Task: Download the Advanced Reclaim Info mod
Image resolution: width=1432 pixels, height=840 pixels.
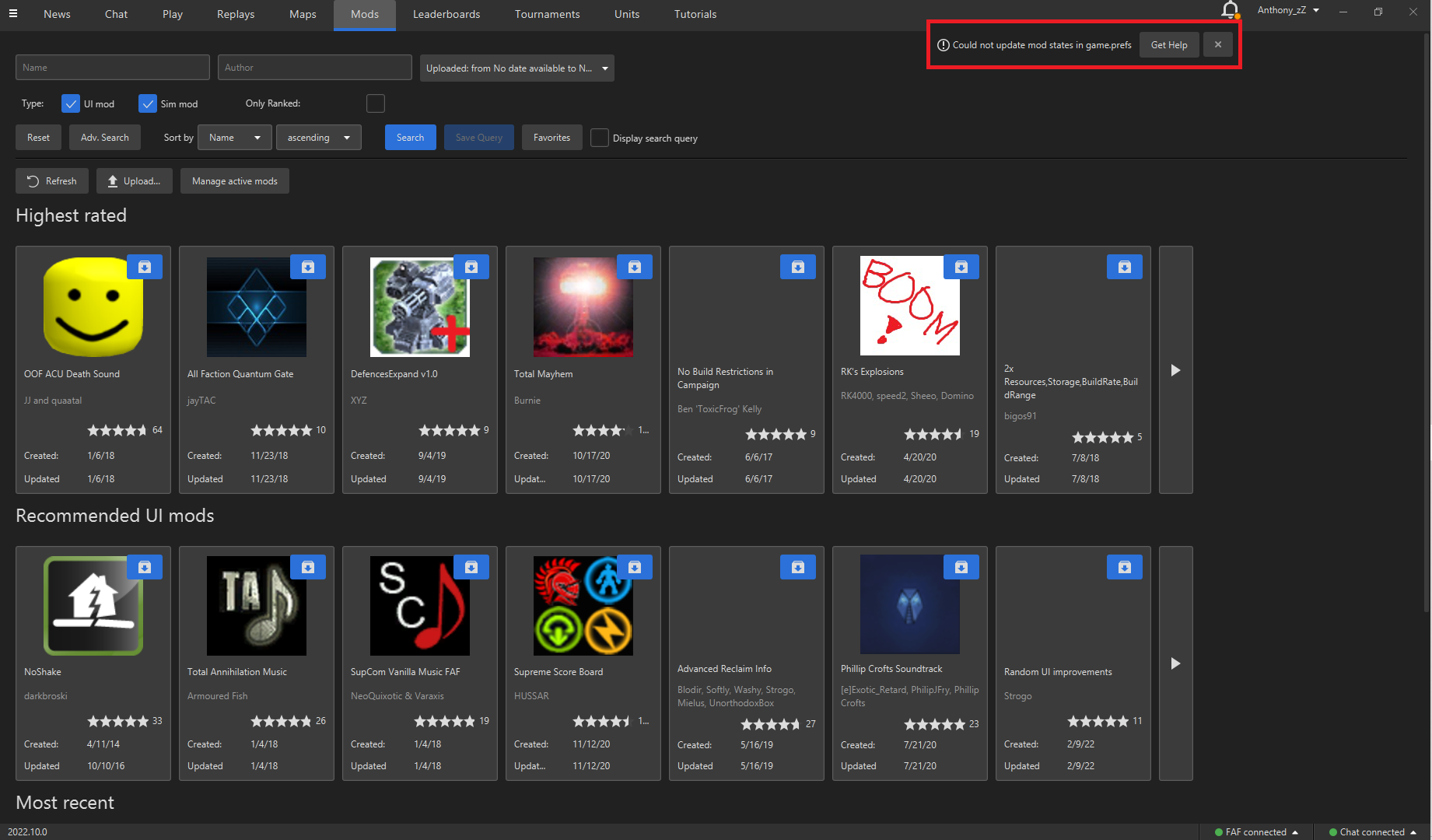Action: click(x=798, y=567)
